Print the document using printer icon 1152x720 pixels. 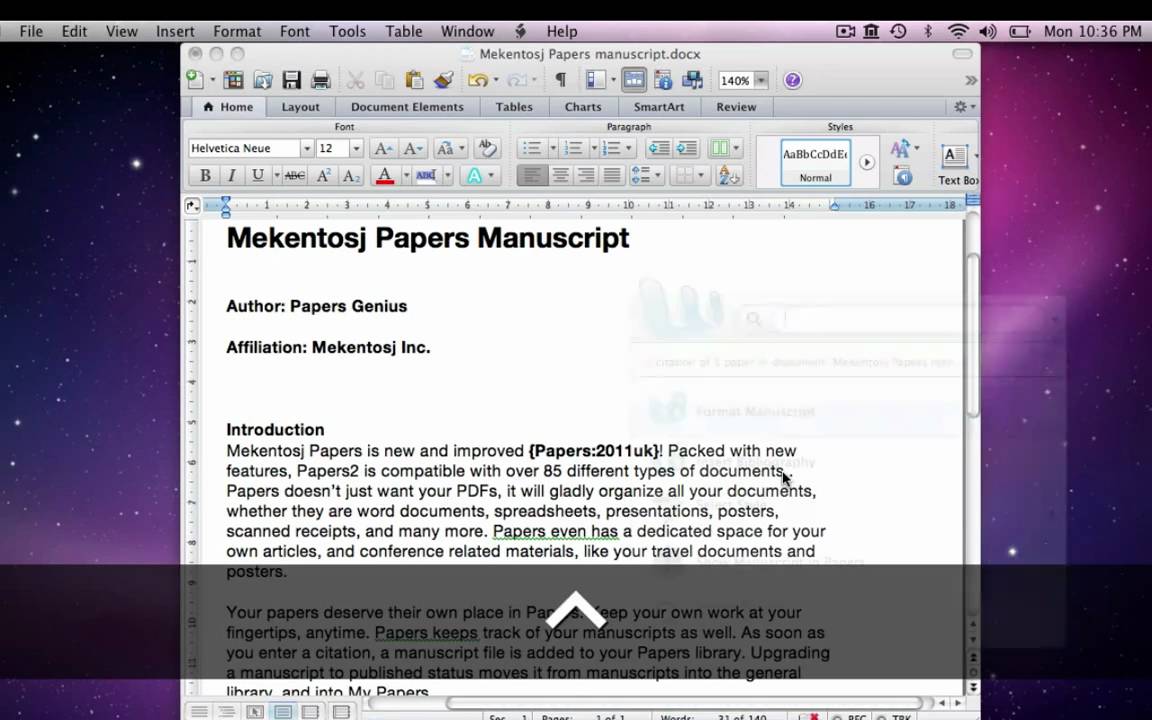(x=320, y=80)
